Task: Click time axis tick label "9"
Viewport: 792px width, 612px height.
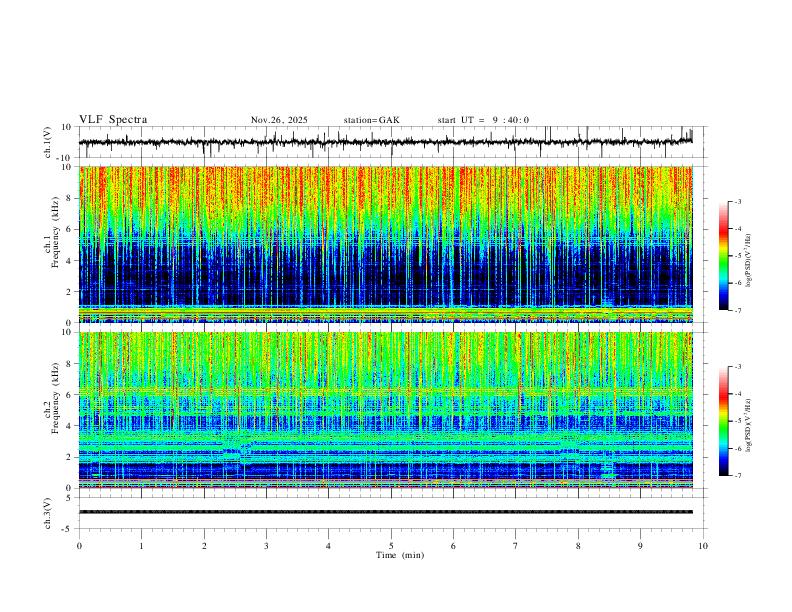Action: tap(640, 546)
